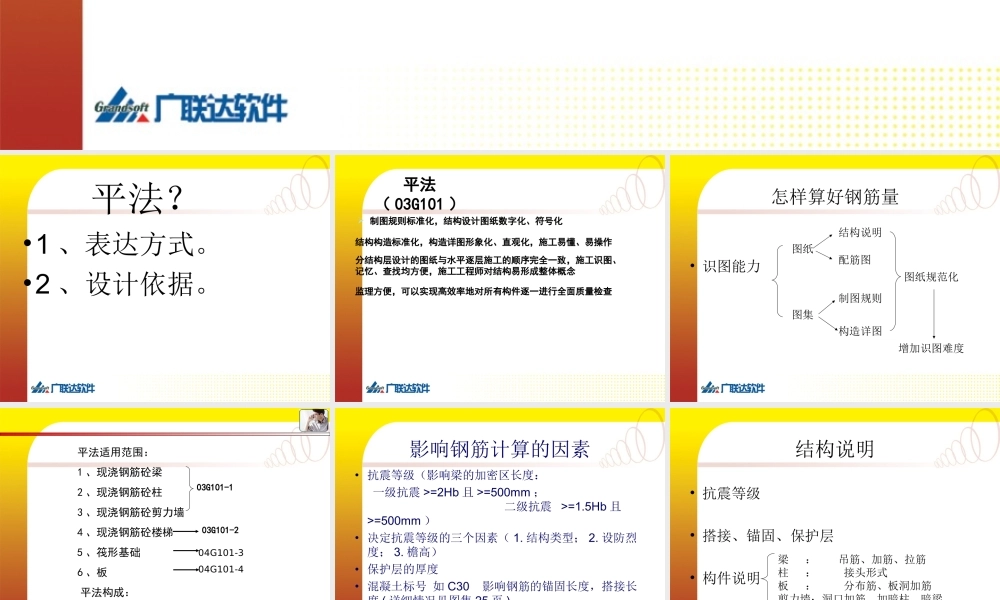Click the '一级抗震 >=2Hb 且 >=500mm' line
Image resolution: width=1000 pixels, height=600 pixels.
tap(455, 492)
